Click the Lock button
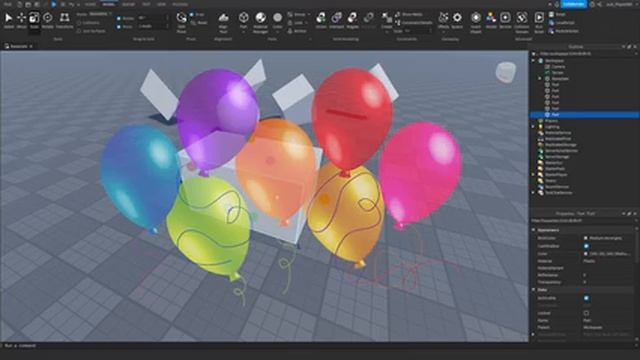 297,22
